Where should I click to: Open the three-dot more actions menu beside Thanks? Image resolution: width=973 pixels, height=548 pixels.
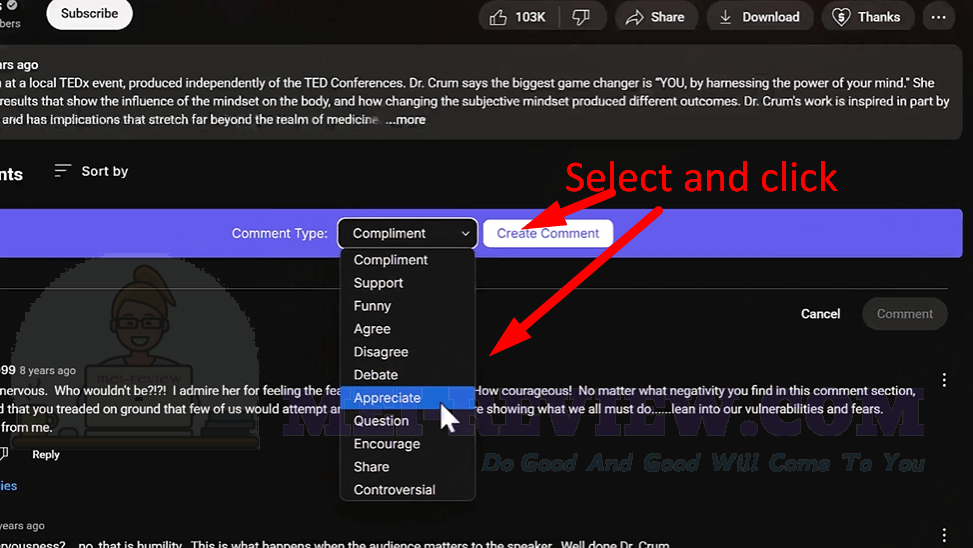coord(938,17)
